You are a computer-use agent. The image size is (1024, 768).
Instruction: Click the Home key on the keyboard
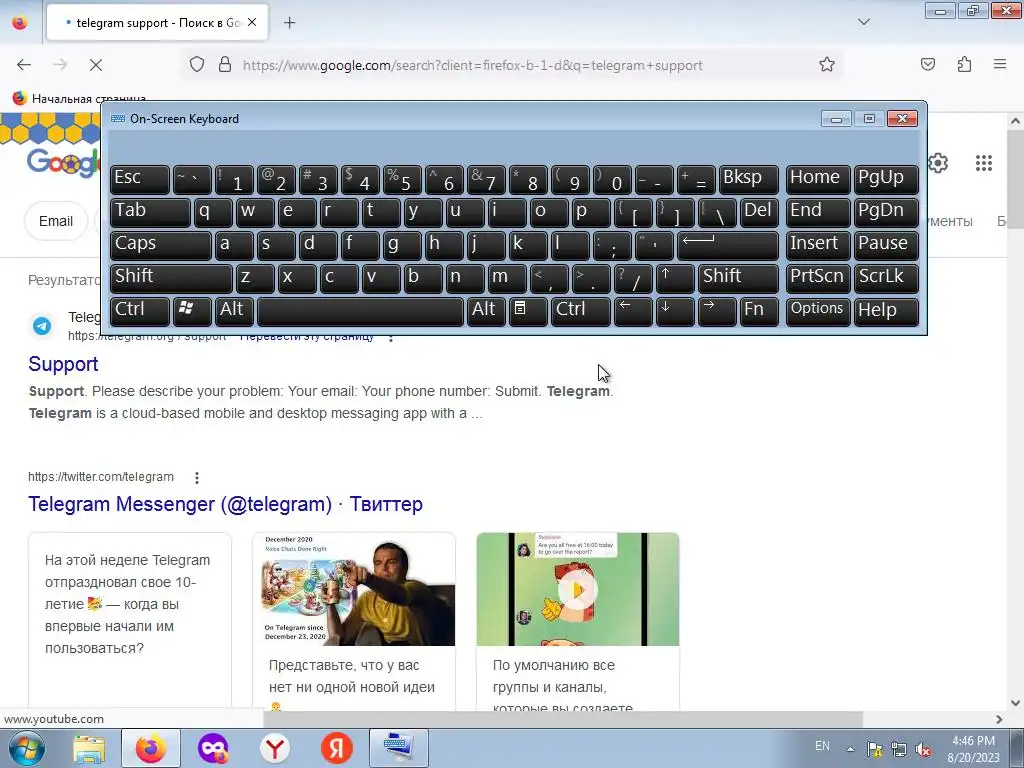[x=818, y=179]
